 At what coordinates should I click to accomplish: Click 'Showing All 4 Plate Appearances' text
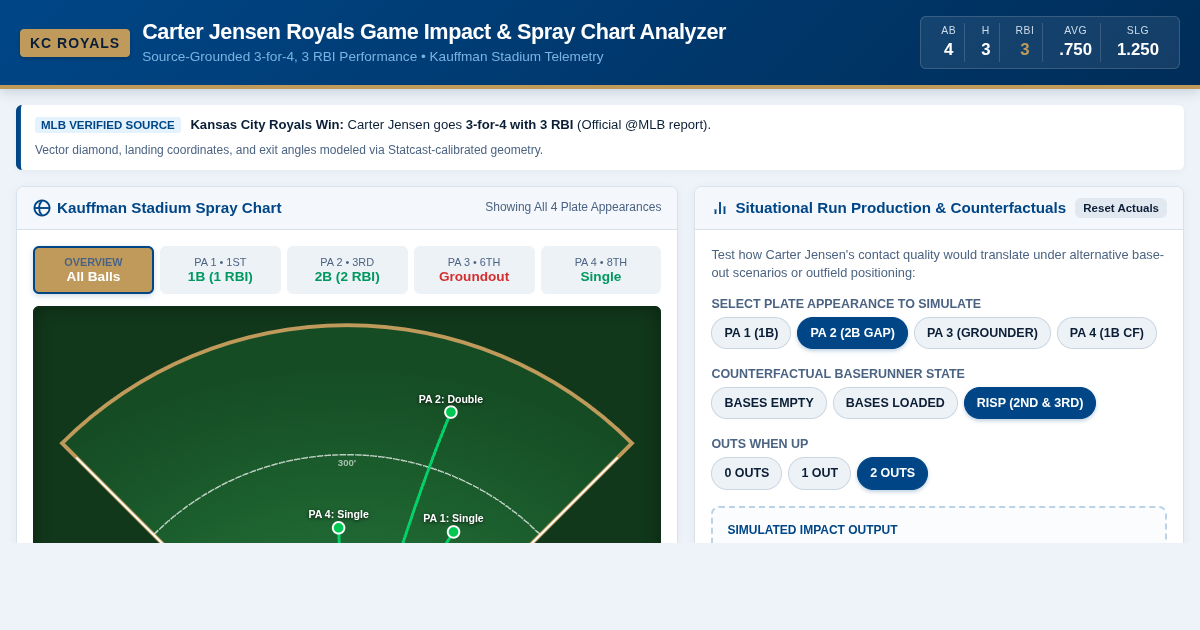click(x=573, y=207)
